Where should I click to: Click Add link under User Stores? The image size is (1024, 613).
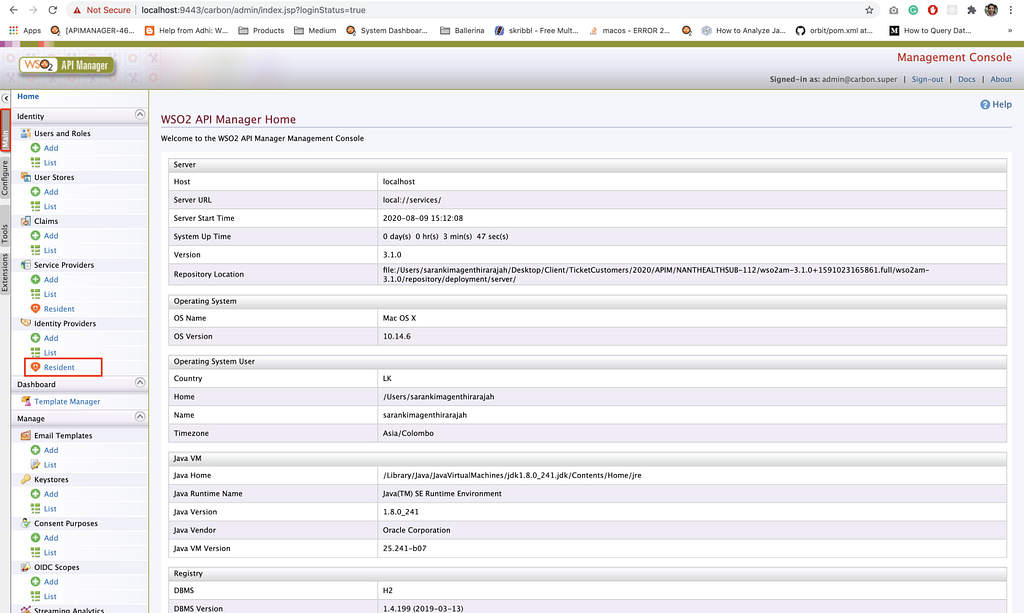[51, 192]
